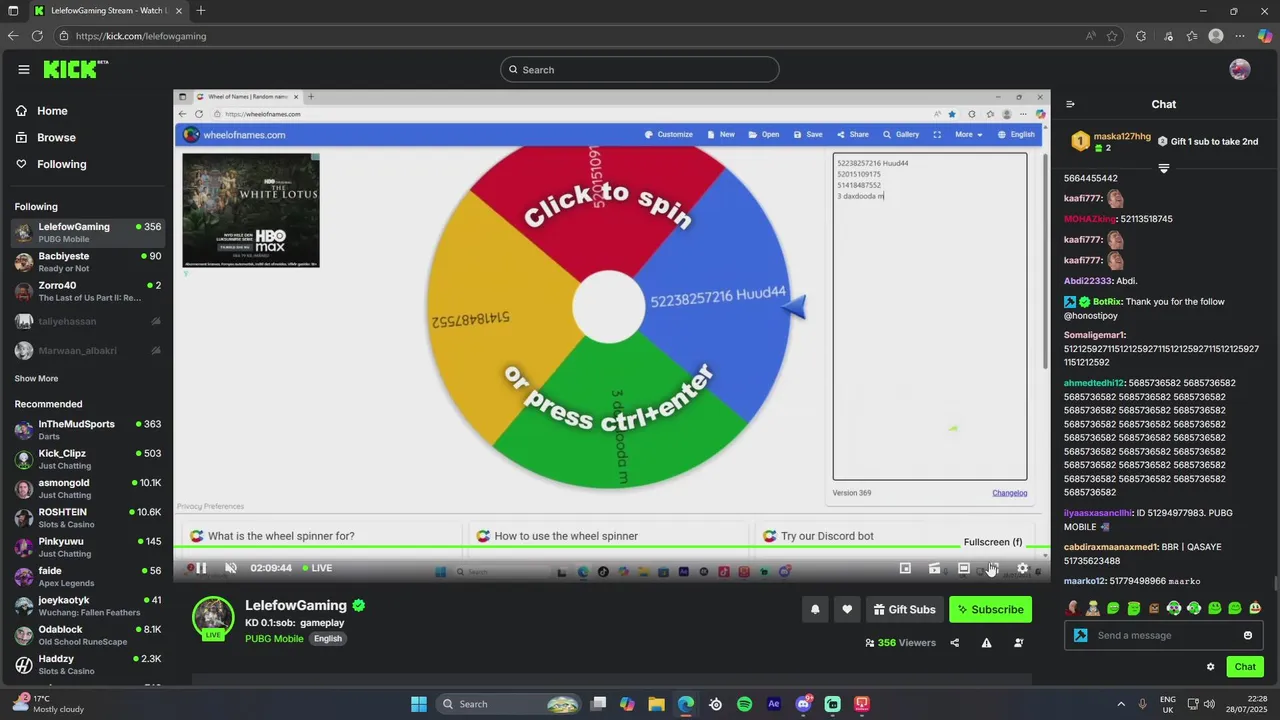Click the LelefowGaming channel avatar

(x=213, y=617)
